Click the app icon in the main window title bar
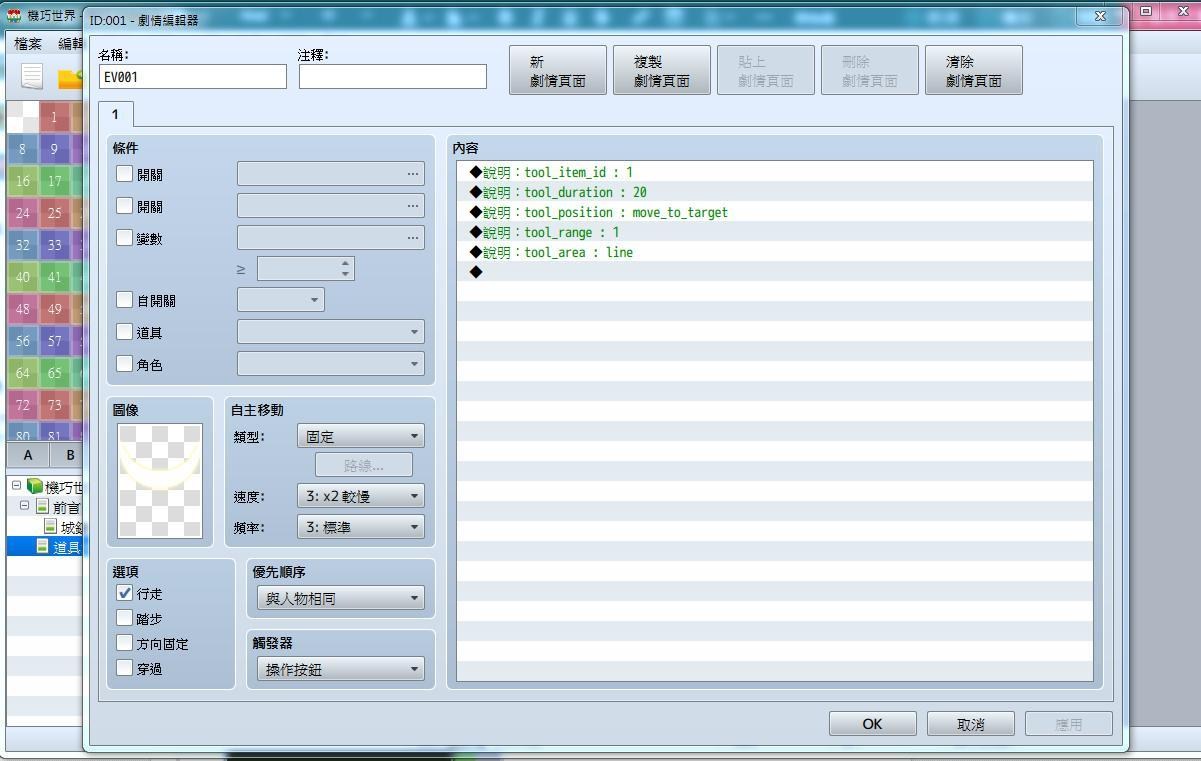1201x761 pixels. 14,15
